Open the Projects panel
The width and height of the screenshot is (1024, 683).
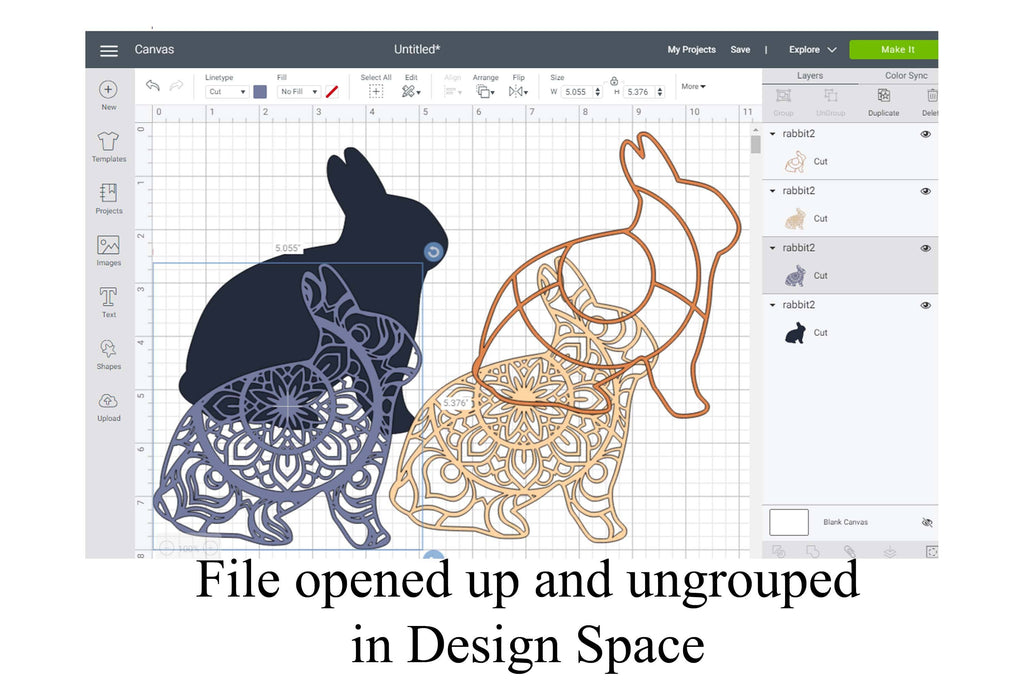tap(108, 193)
